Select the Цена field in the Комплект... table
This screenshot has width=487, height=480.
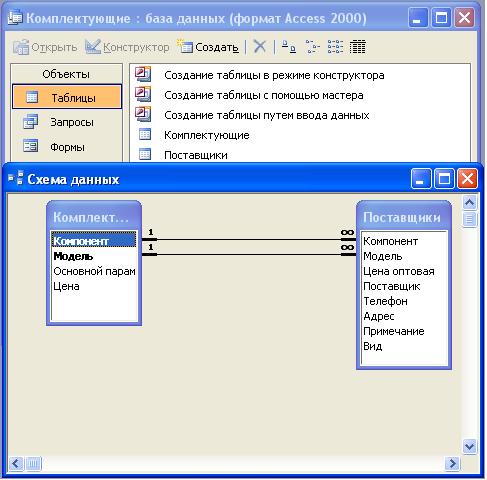tap(66, 286)
